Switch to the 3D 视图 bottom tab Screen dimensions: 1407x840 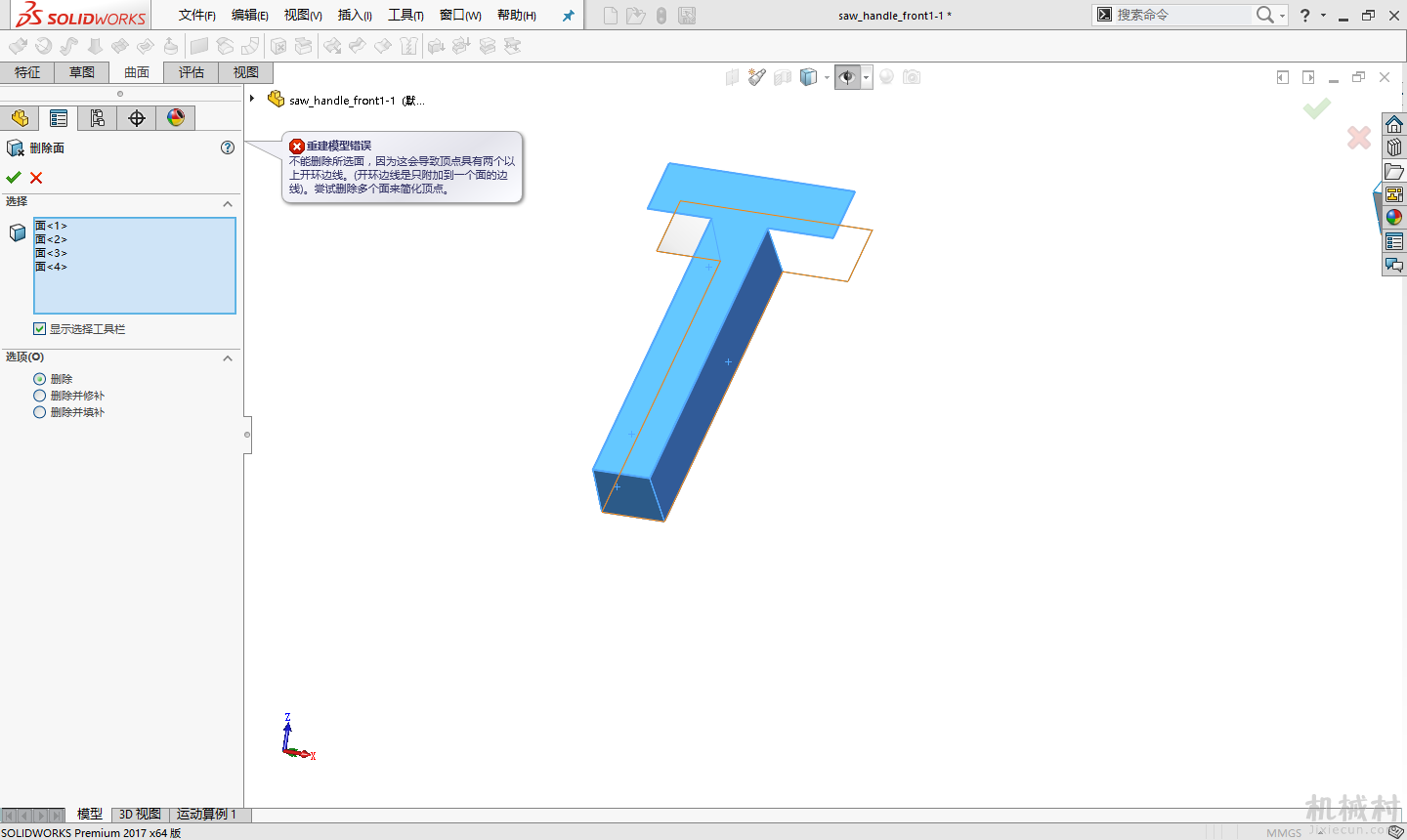tap(140, 815)
